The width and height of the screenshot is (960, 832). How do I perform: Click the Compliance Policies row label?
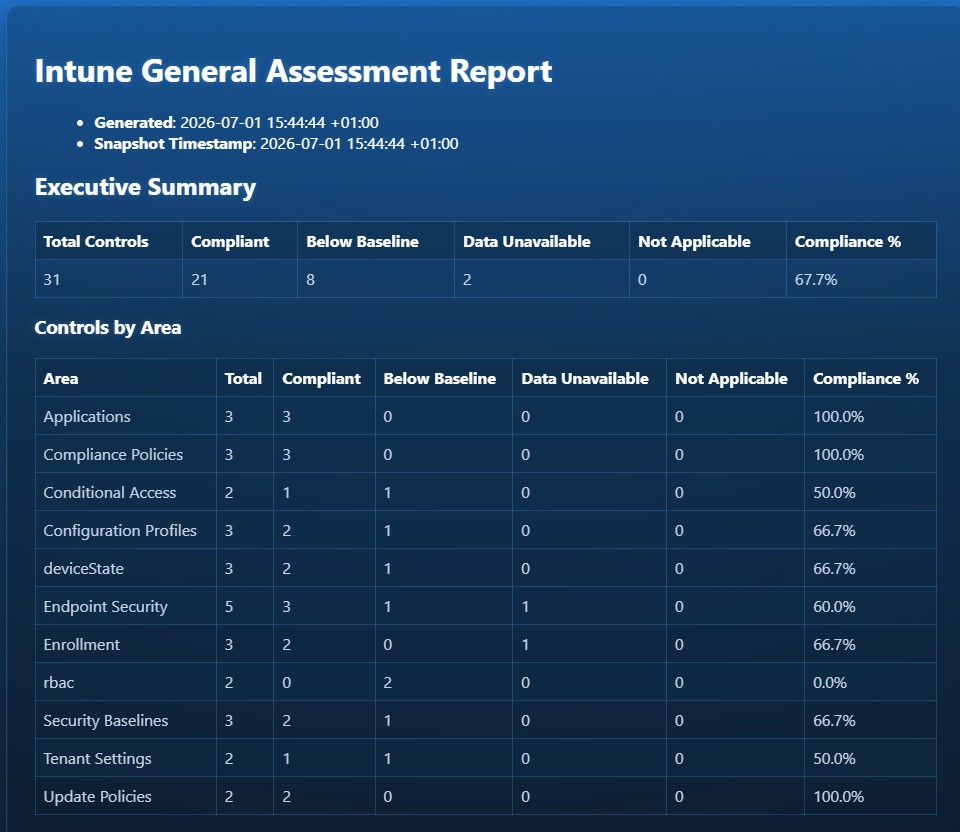pyautogui.click(x=113, y=455)
